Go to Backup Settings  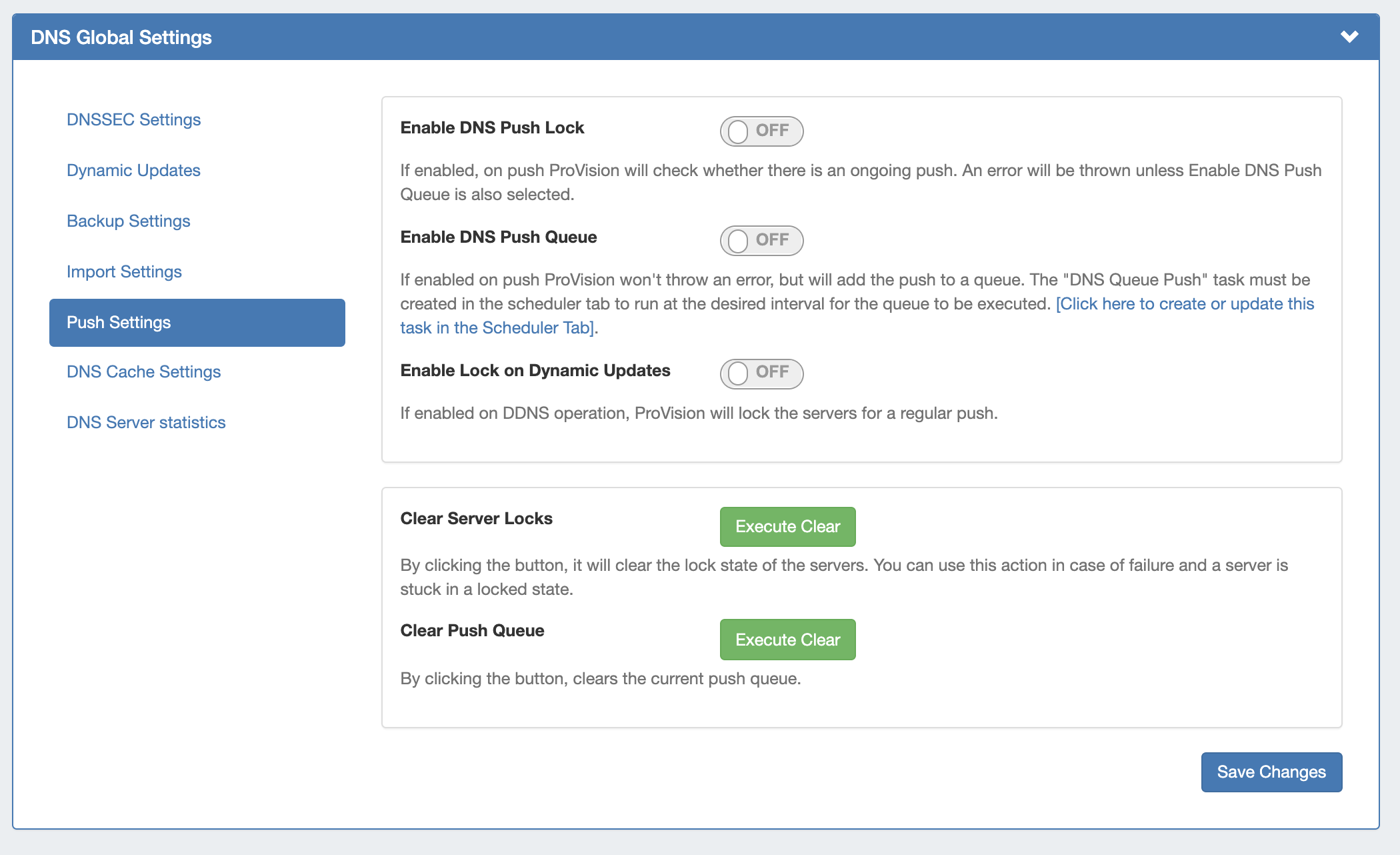point(128,221)
